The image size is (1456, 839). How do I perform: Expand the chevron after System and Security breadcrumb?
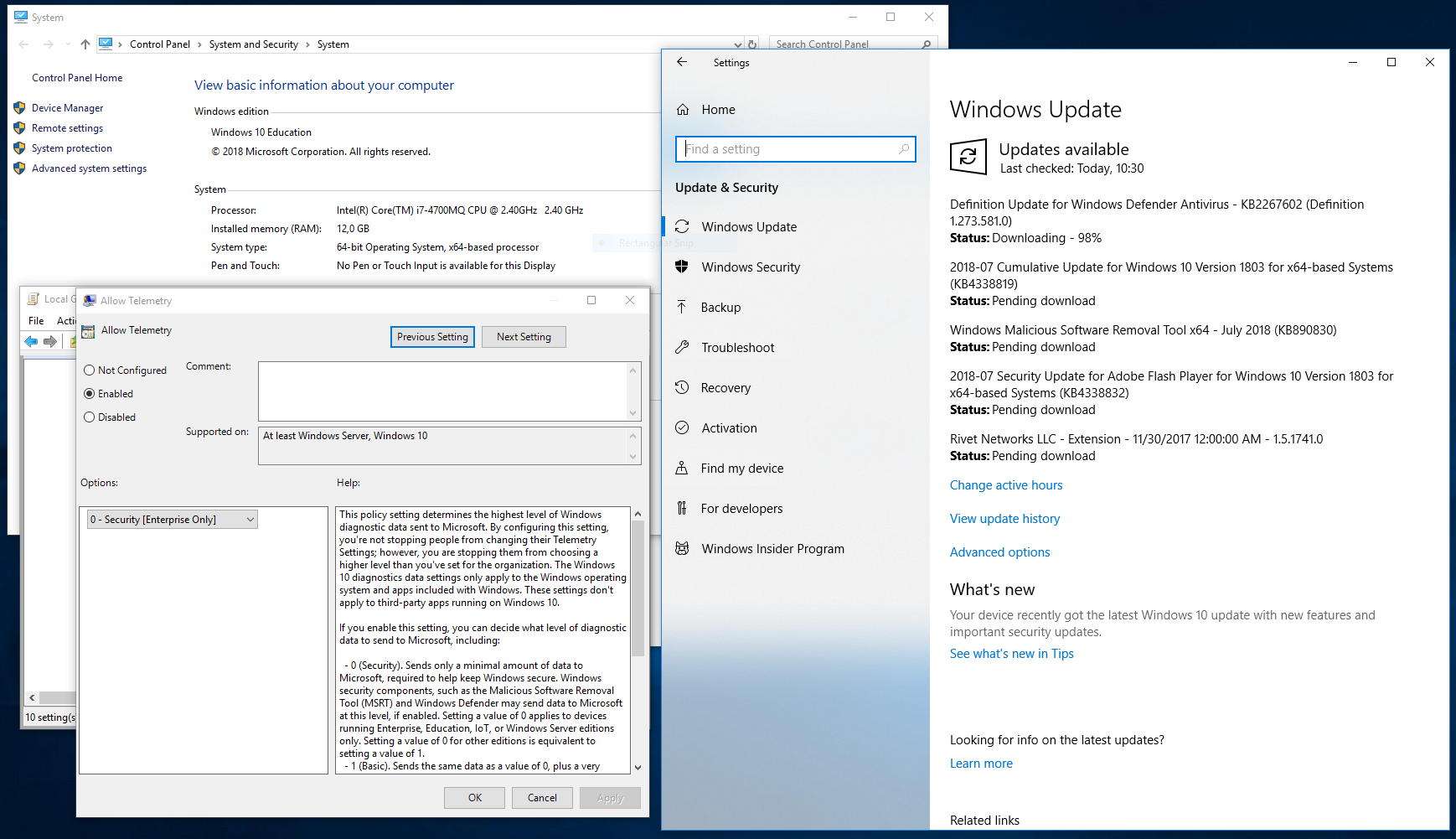(x=307, y=44)
